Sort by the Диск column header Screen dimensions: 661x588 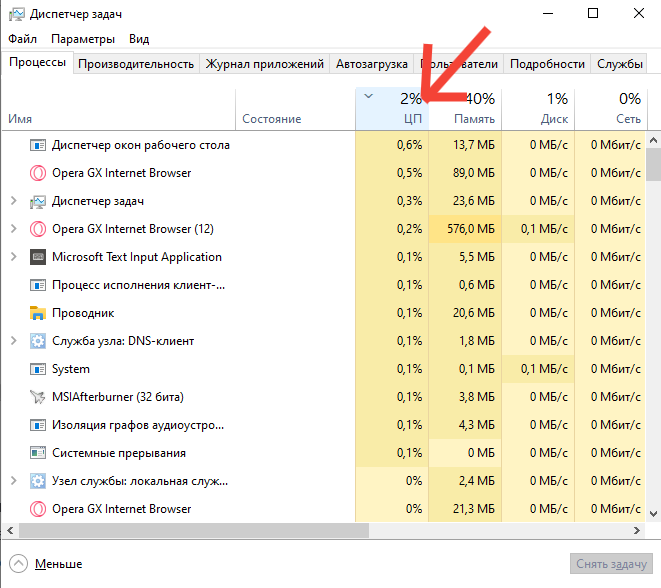538,110
